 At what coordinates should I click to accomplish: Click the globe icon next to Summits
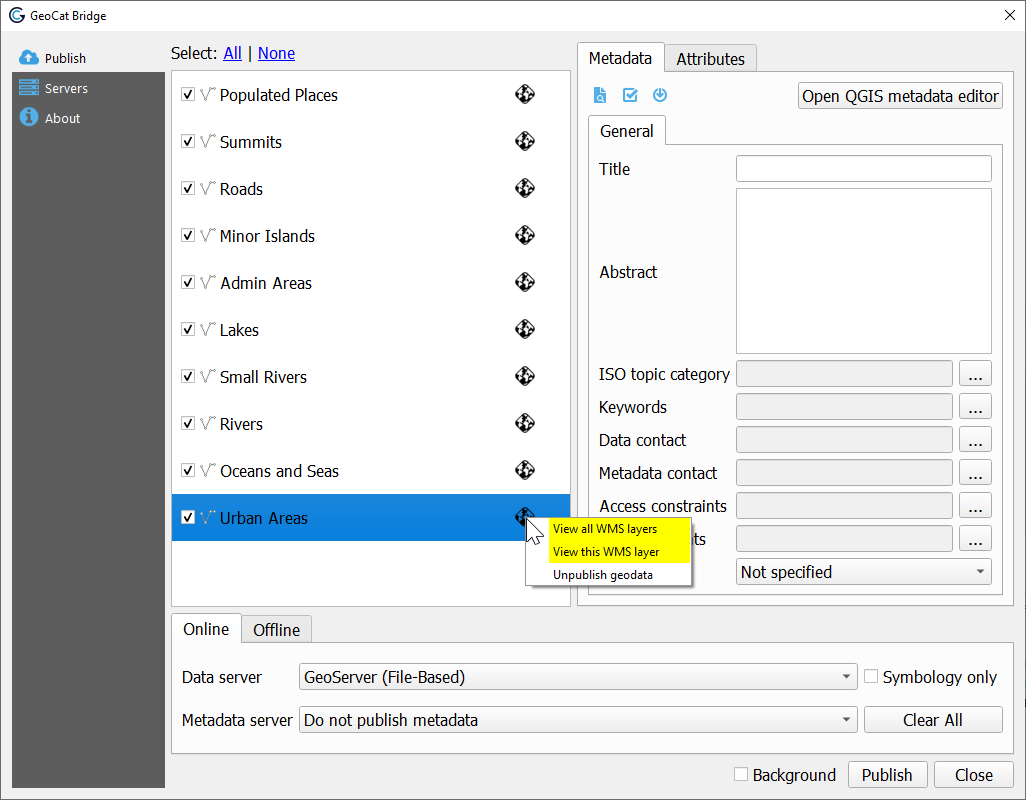pyautogui.click(x=524, y=141)
